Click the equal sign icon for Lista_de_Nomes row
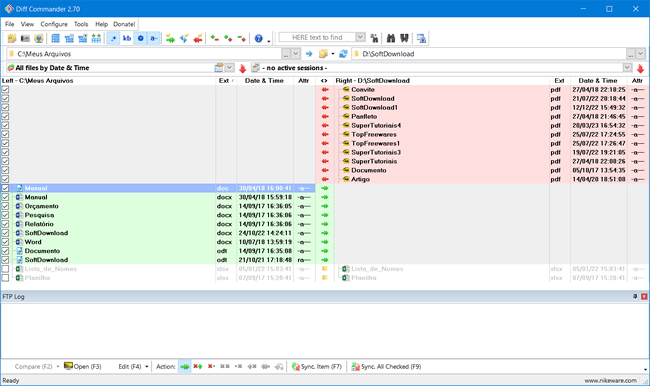The image size is (650, 386). [325, 269]
